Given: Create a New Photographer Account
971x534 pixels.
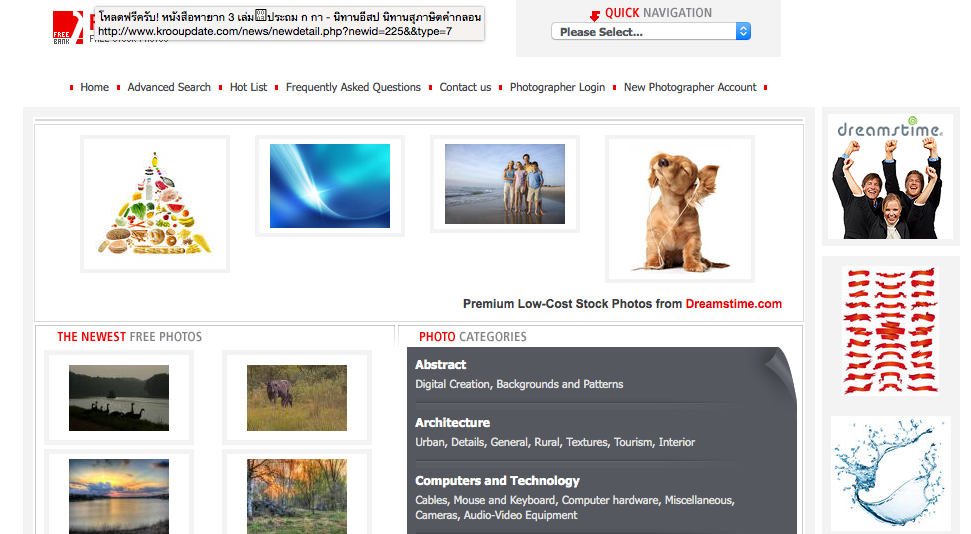Looking at the screenshot, I should [x=690, y=88].
